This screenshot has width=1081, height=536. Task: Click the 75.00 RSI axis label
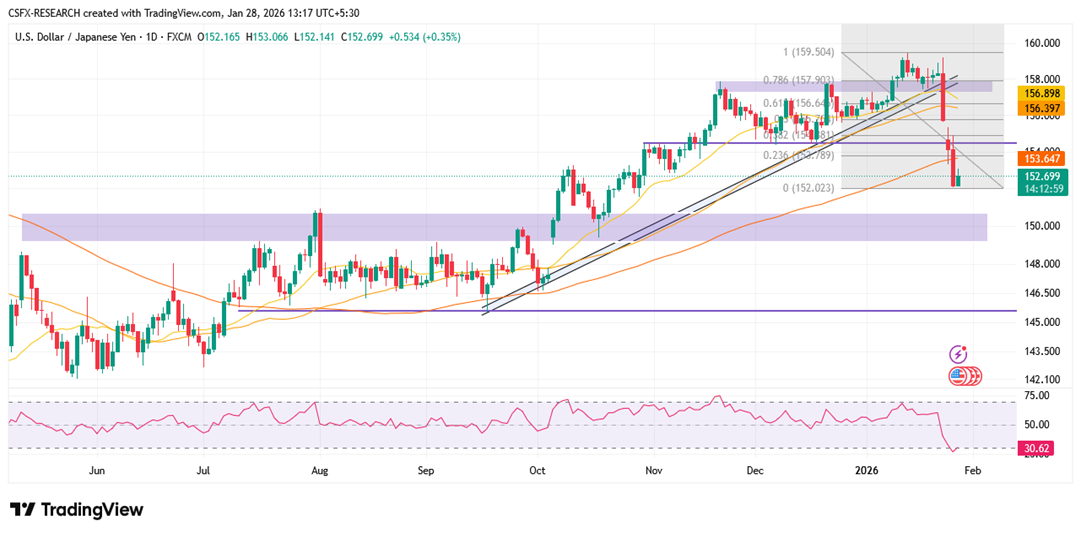(x=1037, y=395)
